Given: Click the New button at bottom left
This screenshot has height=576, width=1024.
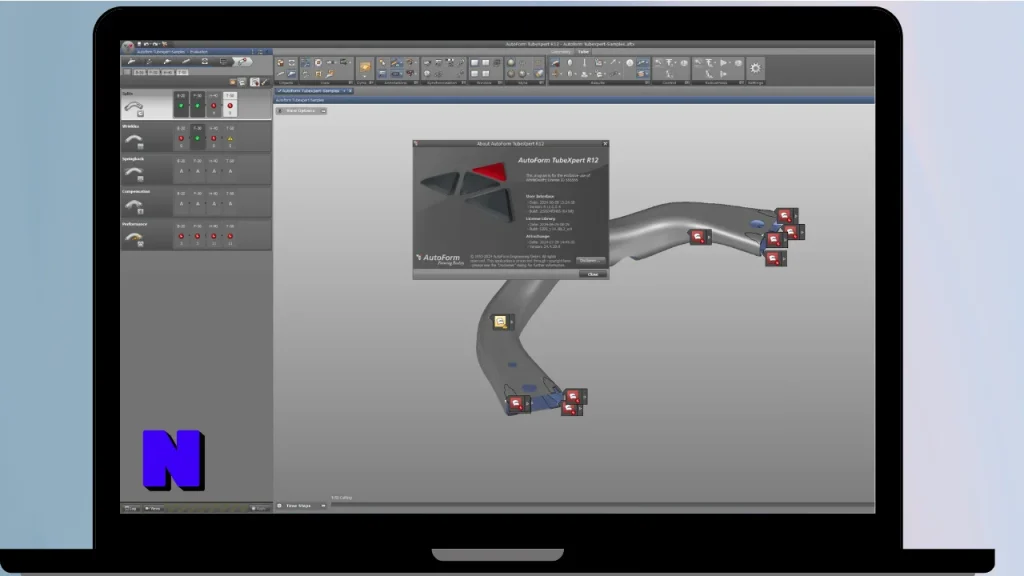Looking at the screenshot, I should point(153,508).
